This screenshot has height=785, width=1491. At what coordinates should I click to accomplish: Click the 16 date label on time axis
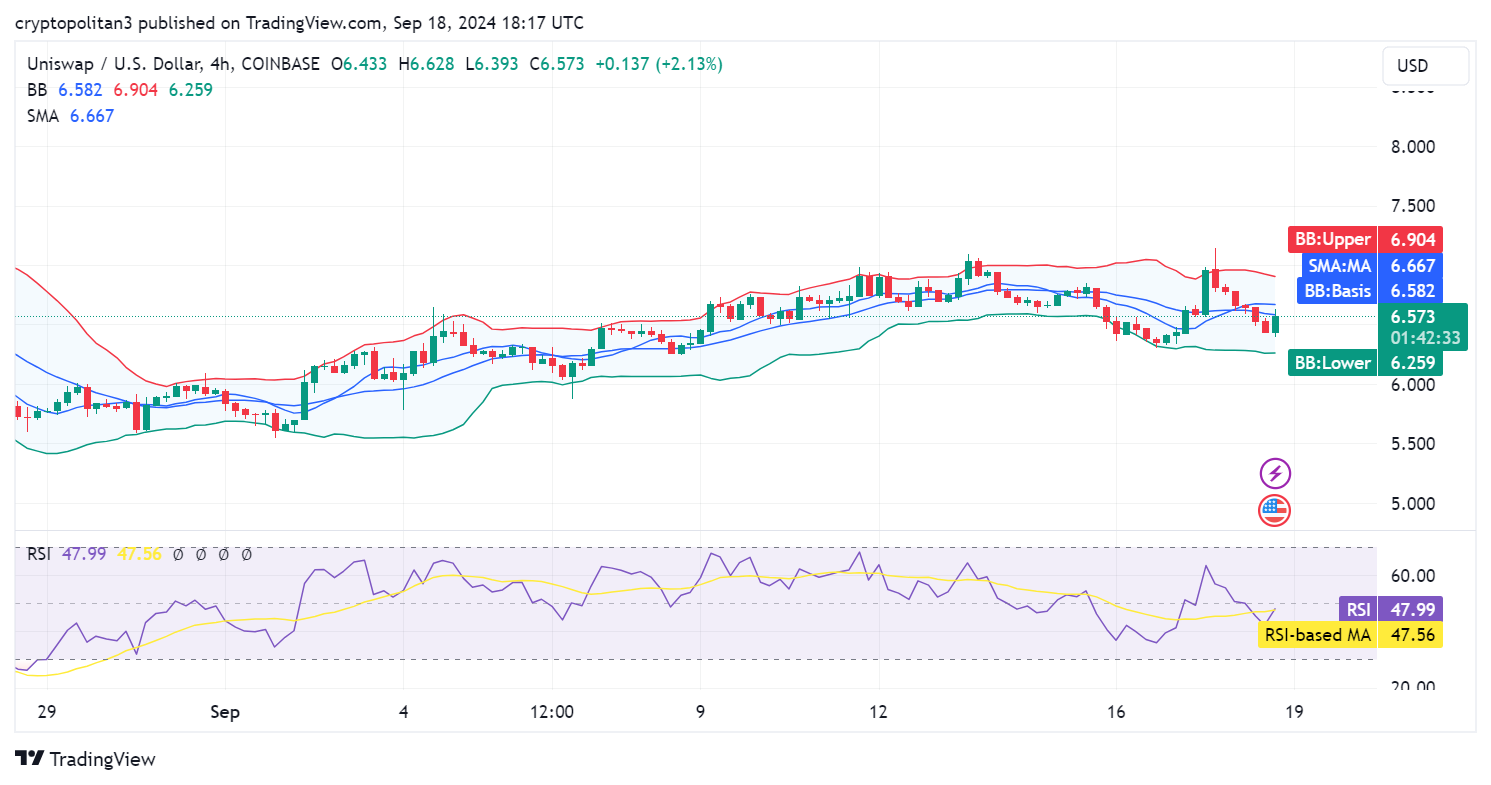(1116, 712)
